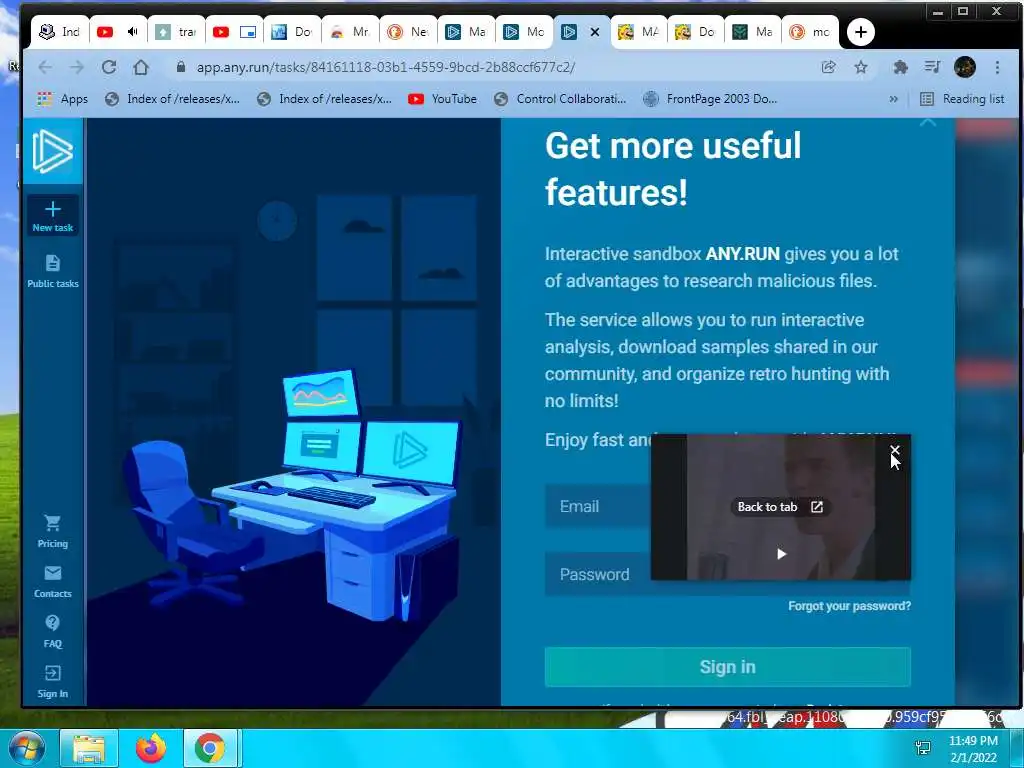
Task: Click the Sign in button
Action: (x=728, y=667)
